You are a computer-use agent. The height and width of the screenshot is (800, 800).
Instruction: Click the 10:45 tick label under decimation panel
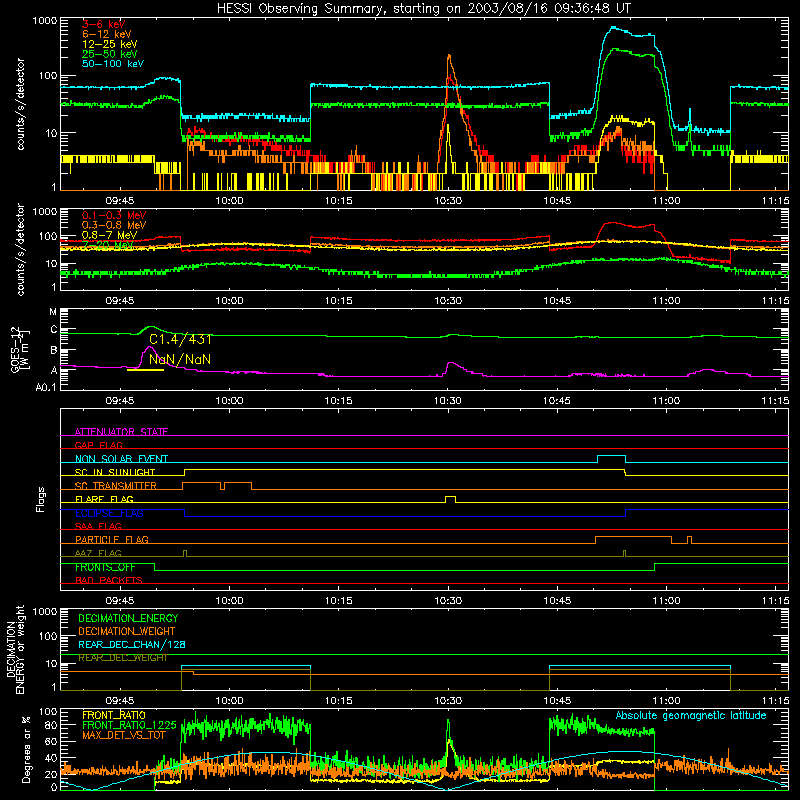point(557,701)
